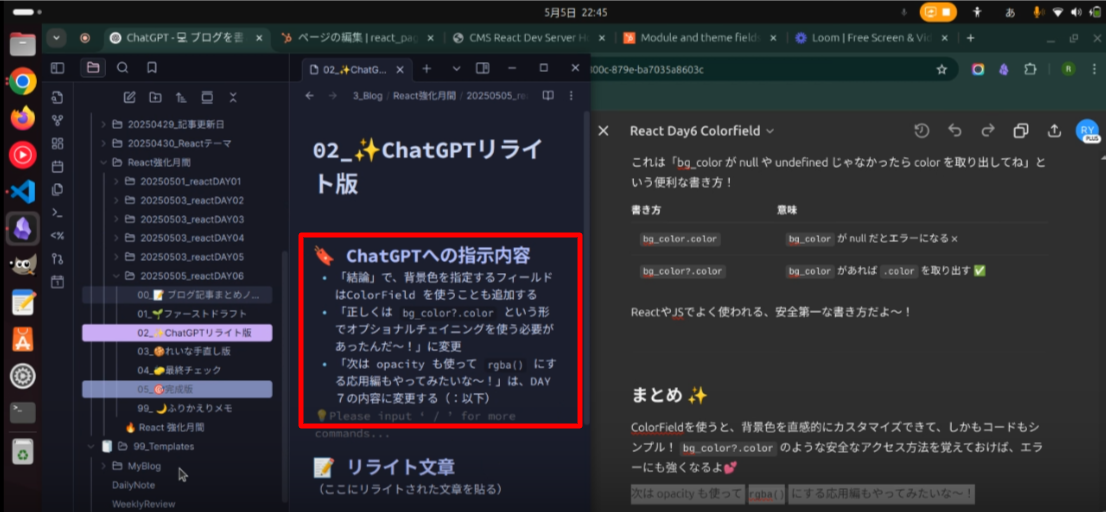Click the graph view ribbon icon
1106x512 pixels.
pos(58,121)
